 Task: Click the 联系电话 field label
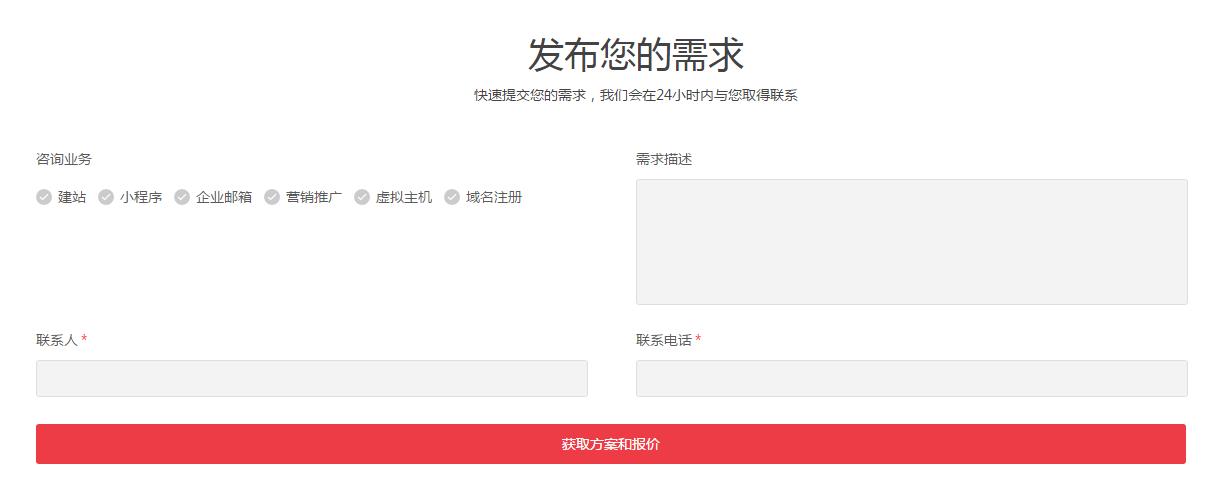point(664,340)
